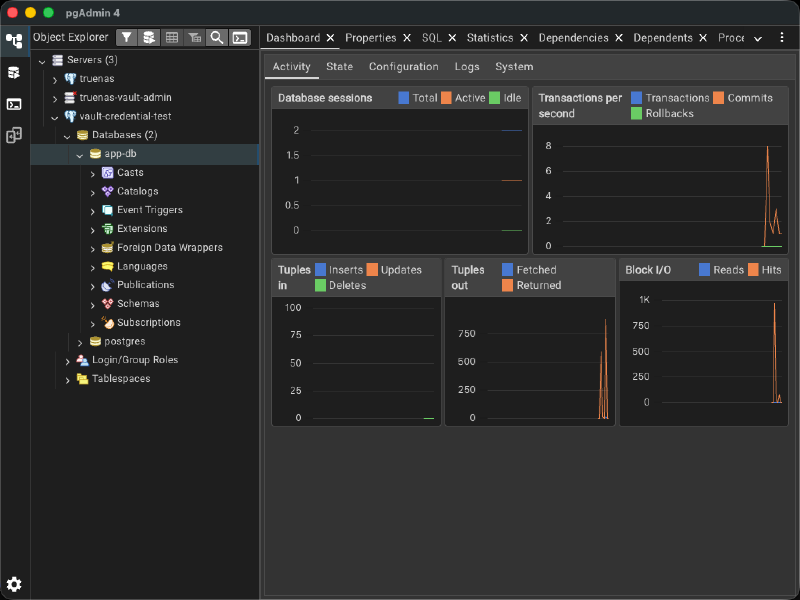Image resolution: width=800 pixels, height=600 pixels.
Task: Click the Login/Group Roles node icon
Action: coord(82,360)
